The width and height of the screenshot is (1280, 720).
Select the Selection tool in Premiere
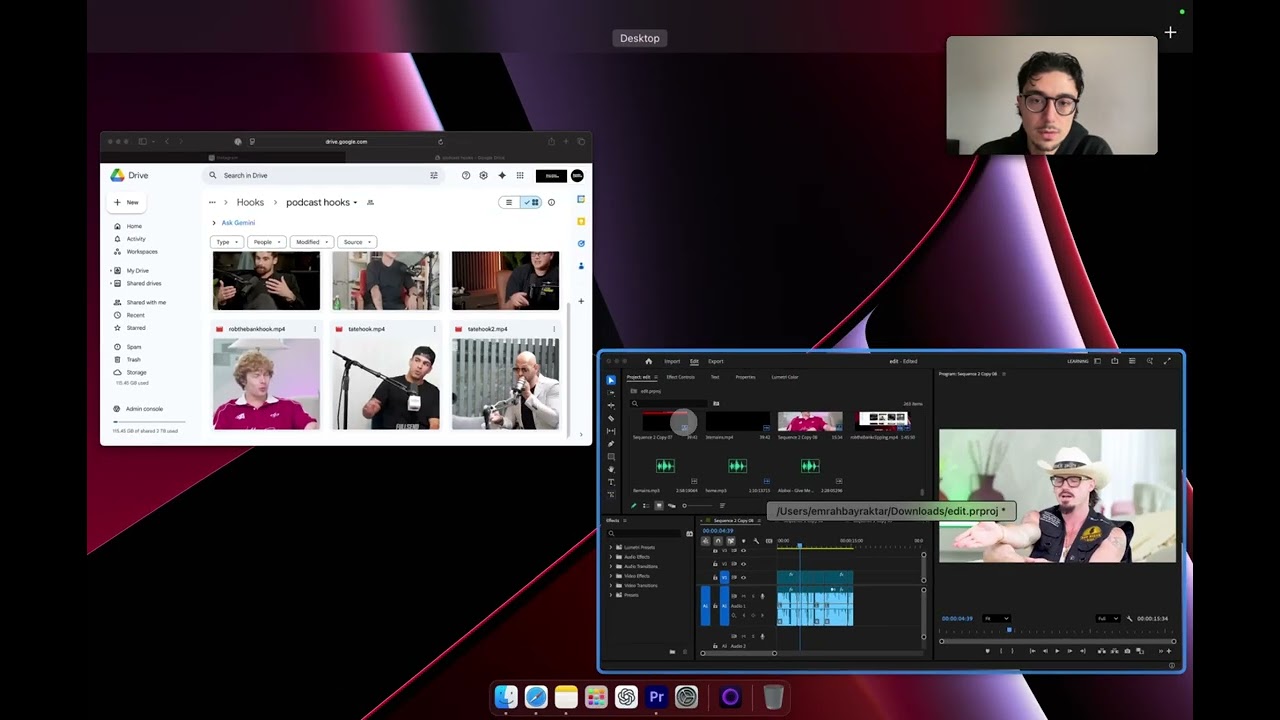click(611, 380)
